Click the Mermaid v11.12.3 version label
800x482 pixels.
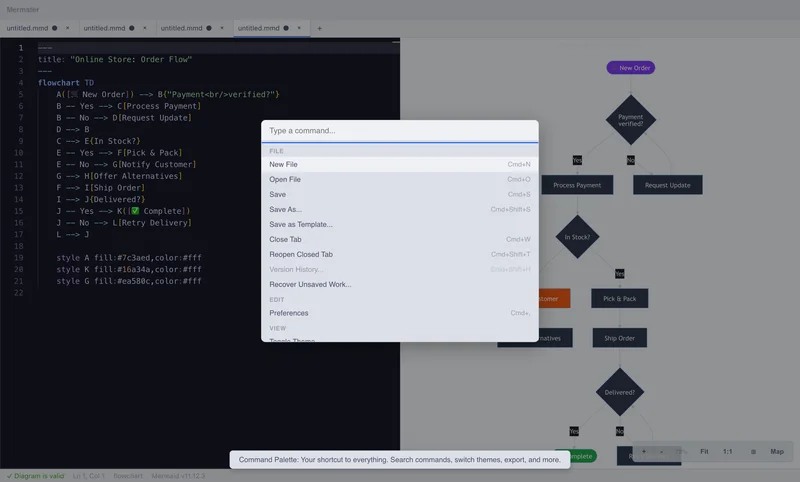pos(178,476)
